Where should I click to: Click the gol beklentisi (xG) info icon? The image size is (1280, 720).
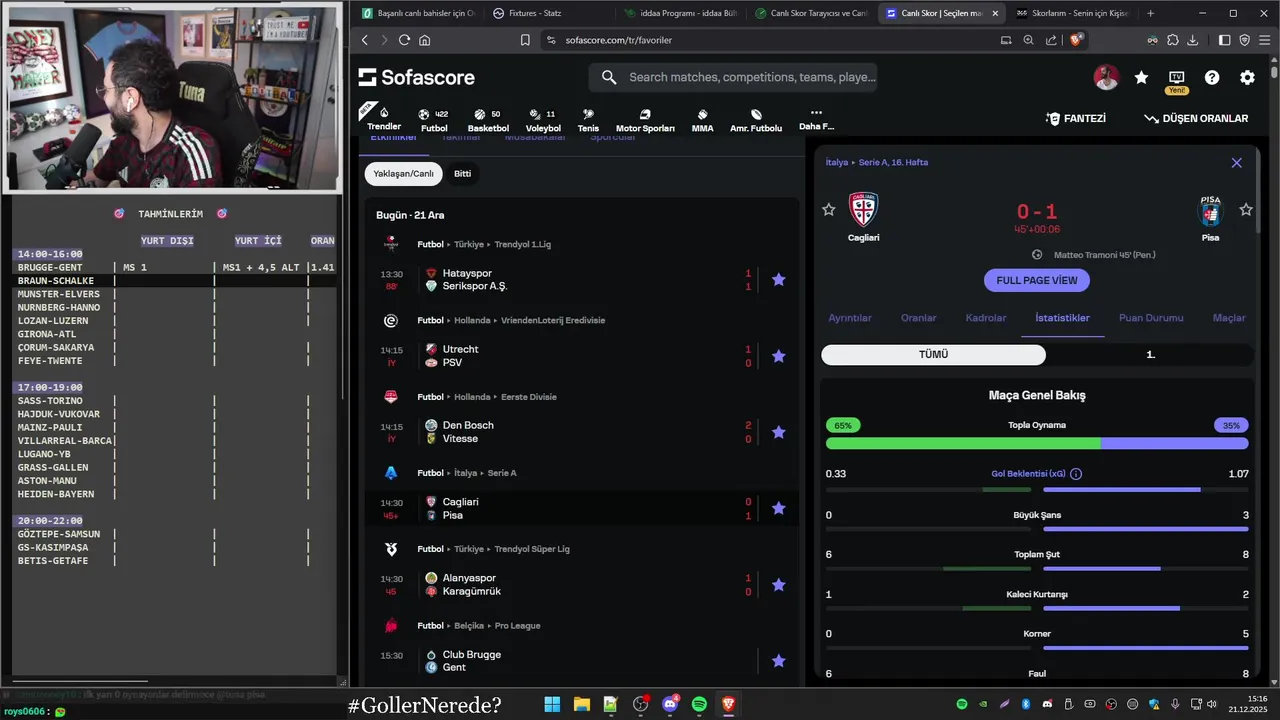(x=1076, y=474)
